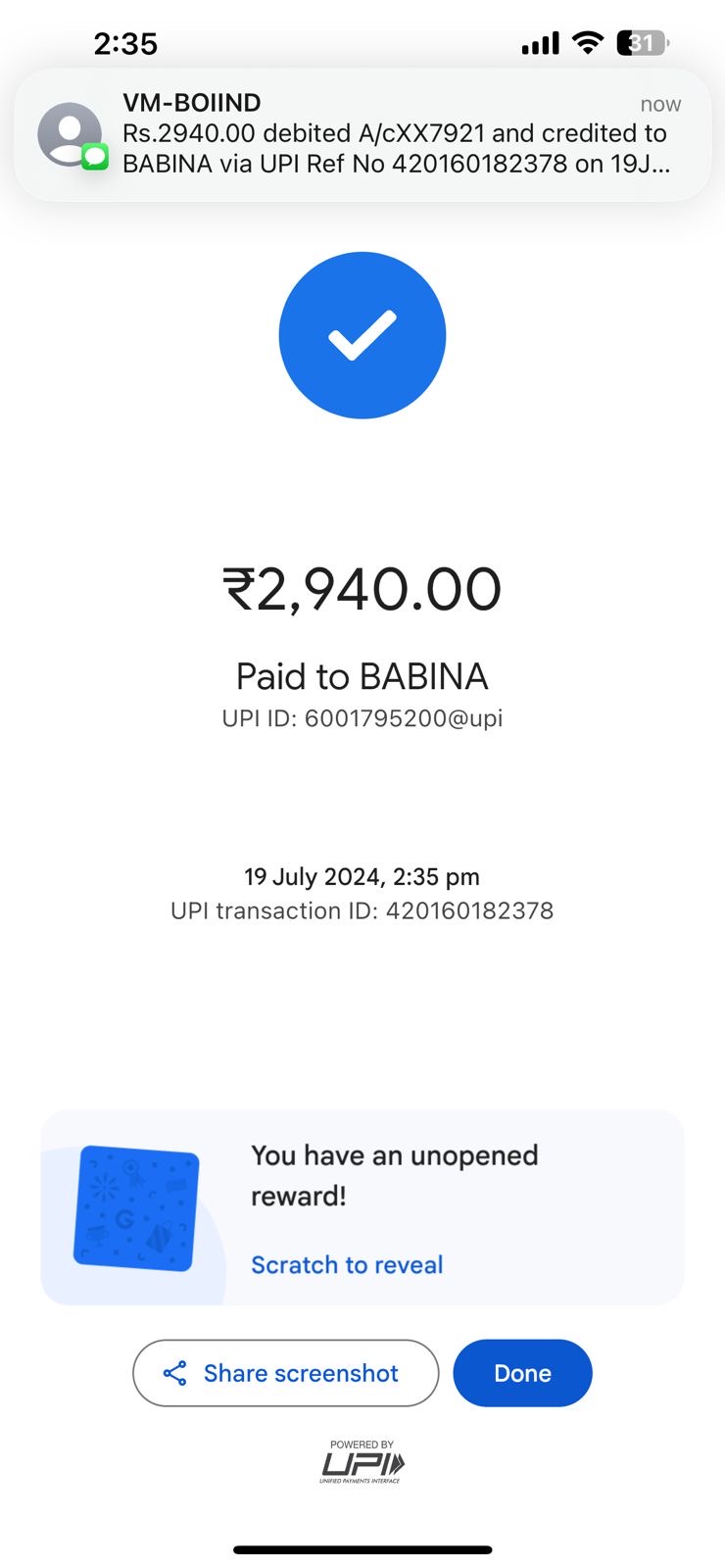Tap Share screenshot button
This screenshot has height=1568, width=725.
coord(285,1373)
